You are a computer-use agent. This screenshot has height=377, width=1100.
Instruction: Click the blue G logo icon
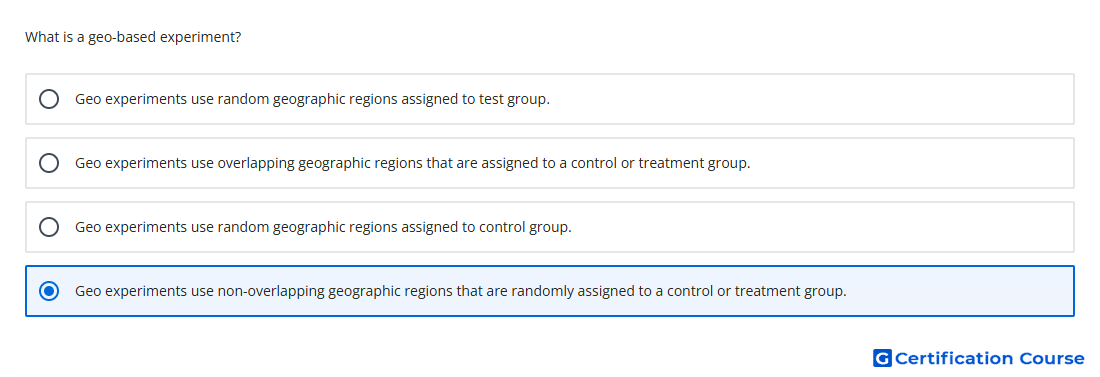click(x=882, y=358)
